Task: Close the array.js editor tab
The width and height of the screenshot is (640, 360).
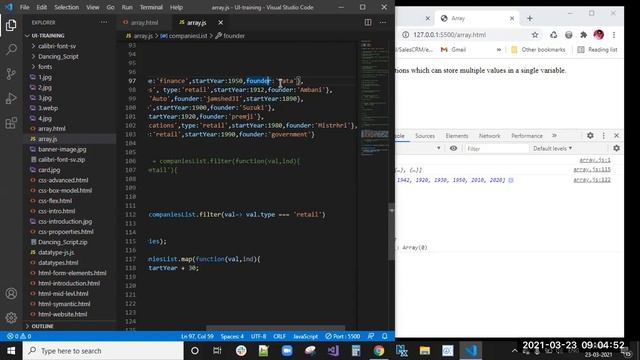Action: click(x=220, y=22)
